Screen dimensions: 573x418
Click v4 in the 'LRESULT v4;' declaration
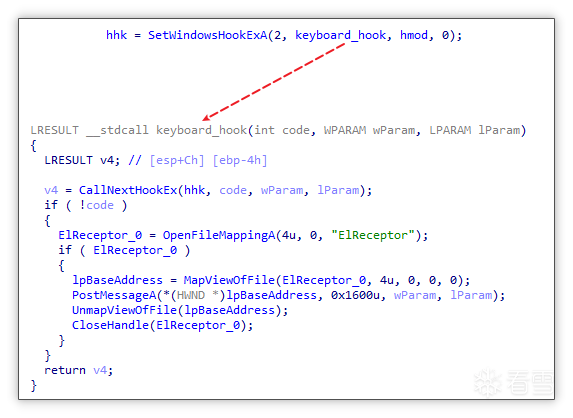pyautogui.click(x=107, y=160)
